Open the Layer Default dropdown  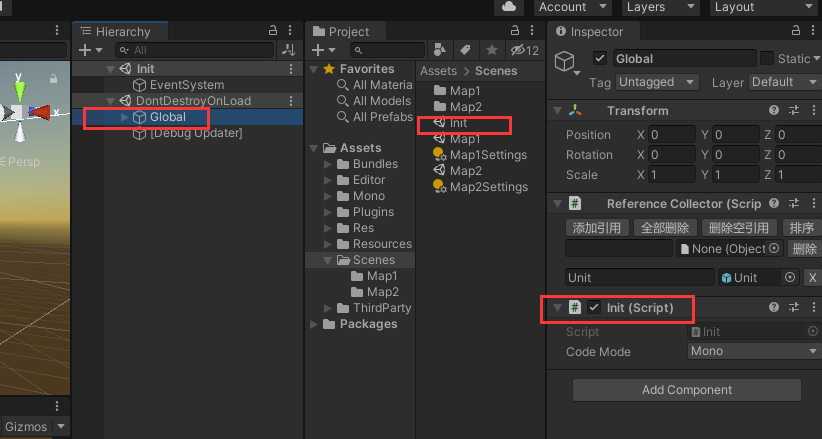(784, 82)
